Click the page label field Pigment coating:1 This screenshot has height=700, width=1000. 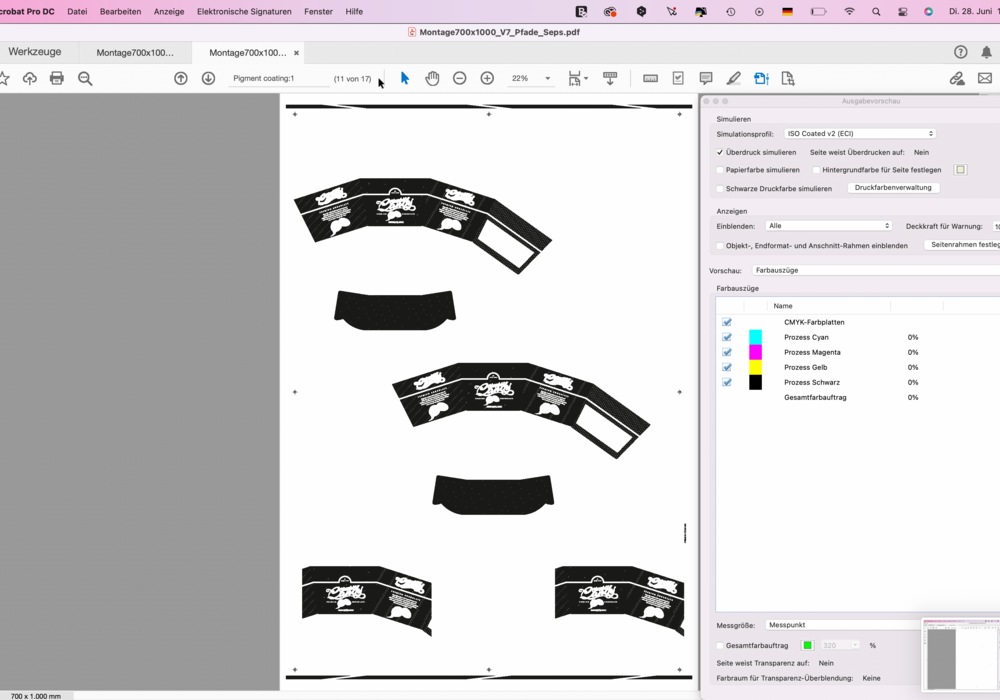[278, 78]
